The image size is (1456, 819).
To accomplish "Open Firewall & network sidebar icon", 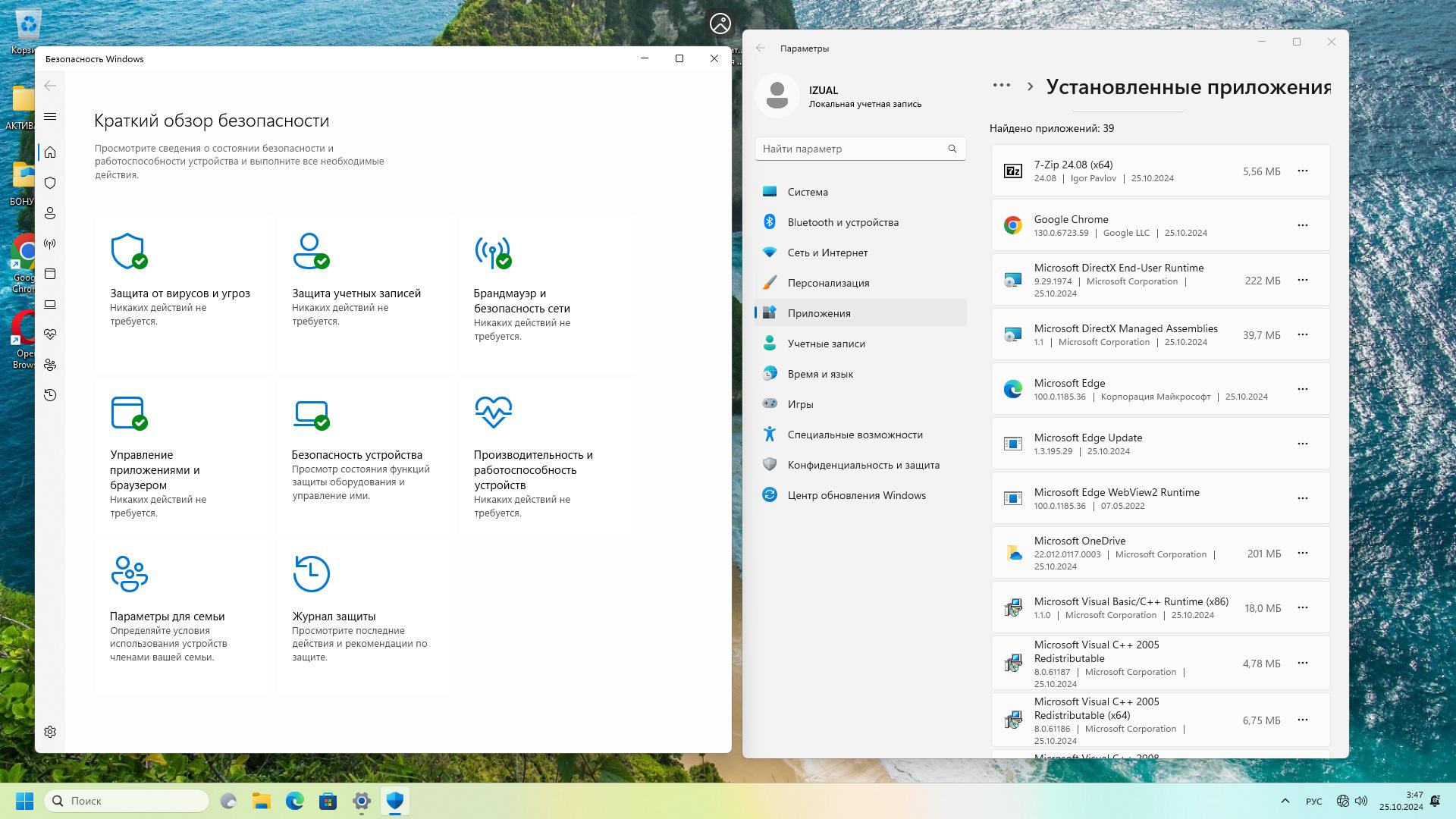I will pyautogui.click(x=50, y=243).
